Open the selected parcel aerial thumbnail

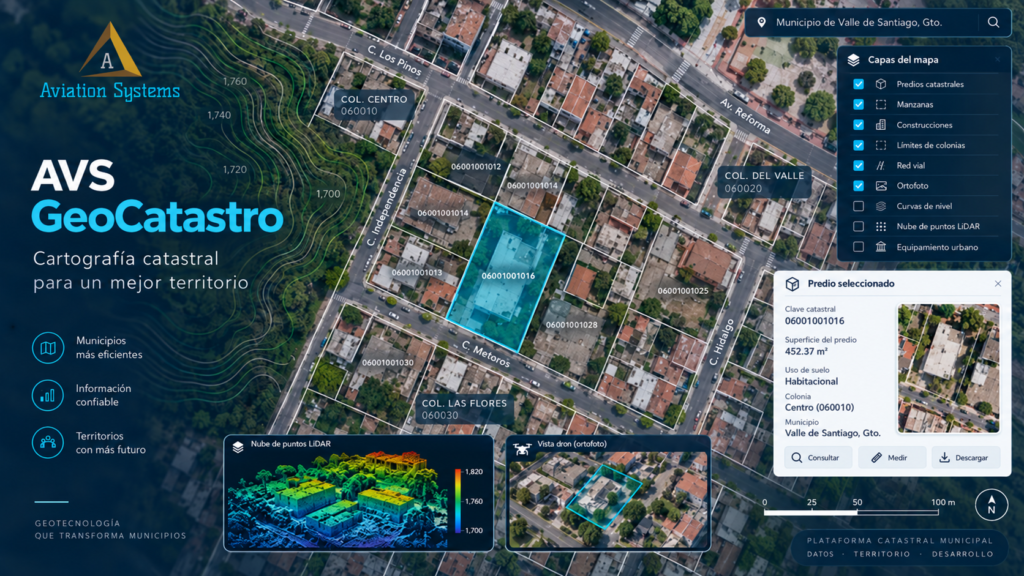click(x=949, y=368)
